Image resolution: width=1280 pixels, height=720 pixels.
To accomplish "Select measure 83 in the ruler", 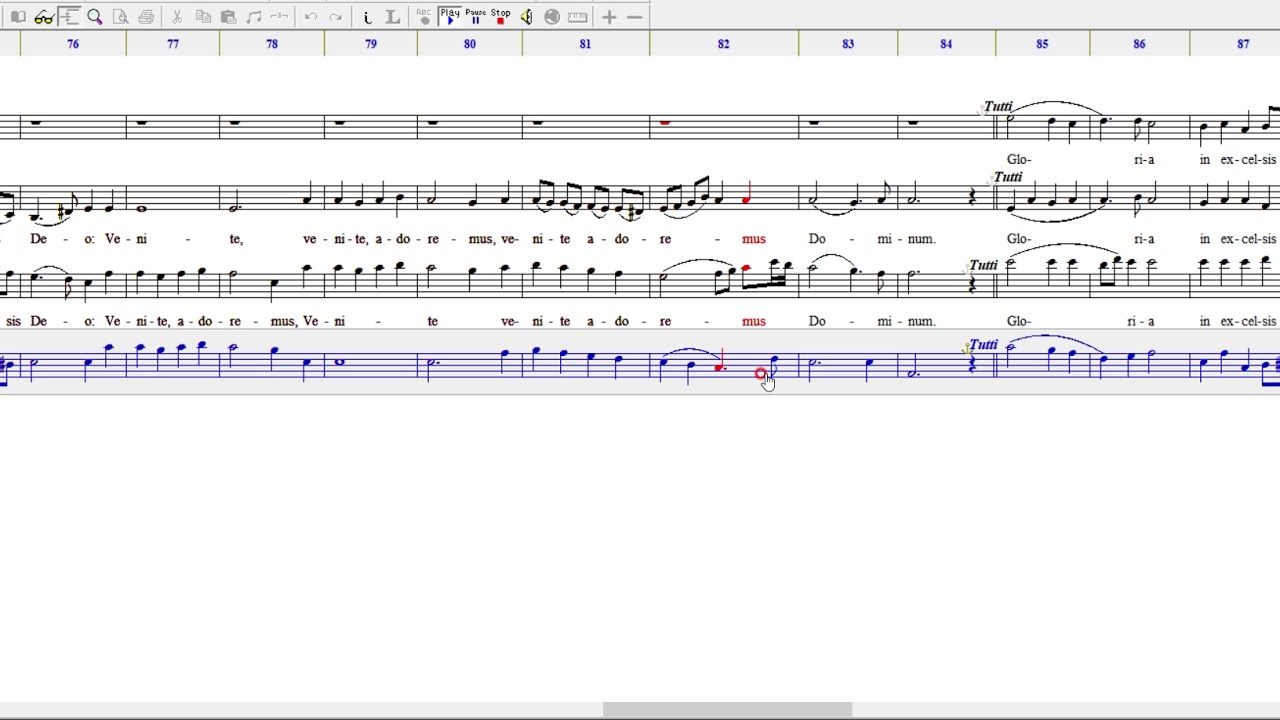I will pyautogui.click(x=848, y=44).
